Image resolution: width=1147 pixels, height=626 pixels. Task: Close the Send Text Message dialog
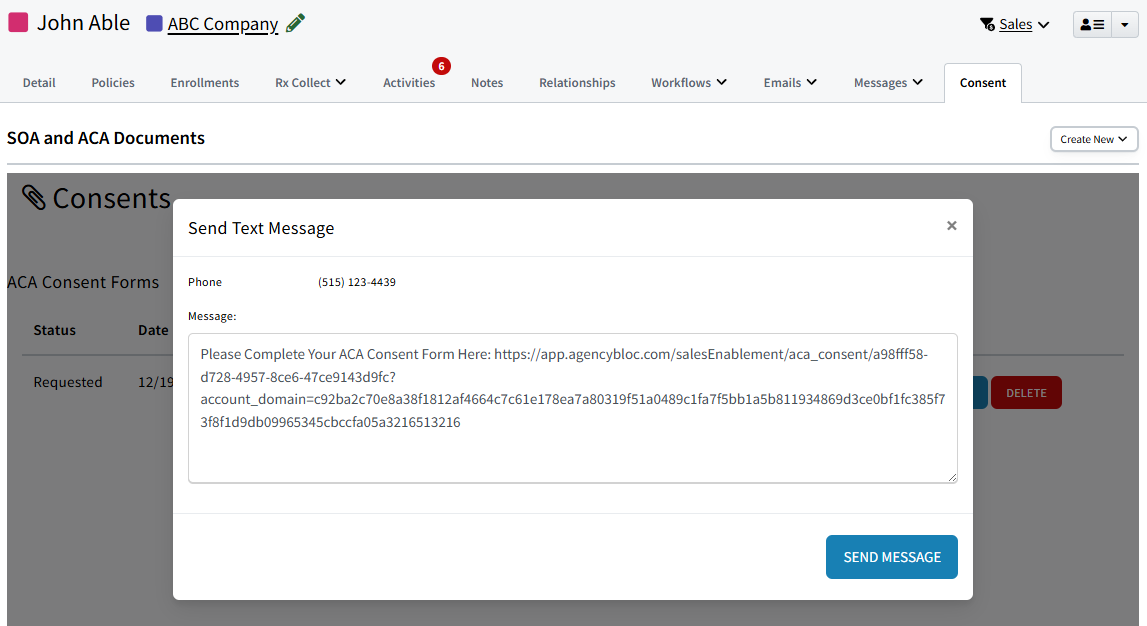(x=951, y=226)
